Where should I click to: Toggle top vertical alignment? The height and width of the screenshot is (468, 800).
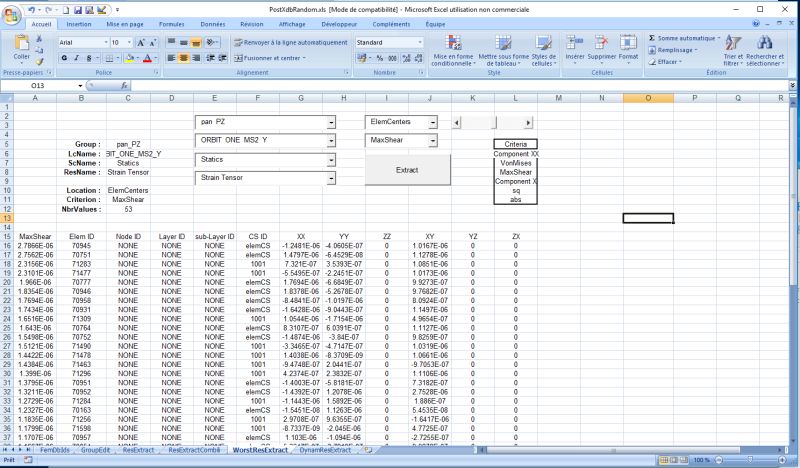point(171,43)
